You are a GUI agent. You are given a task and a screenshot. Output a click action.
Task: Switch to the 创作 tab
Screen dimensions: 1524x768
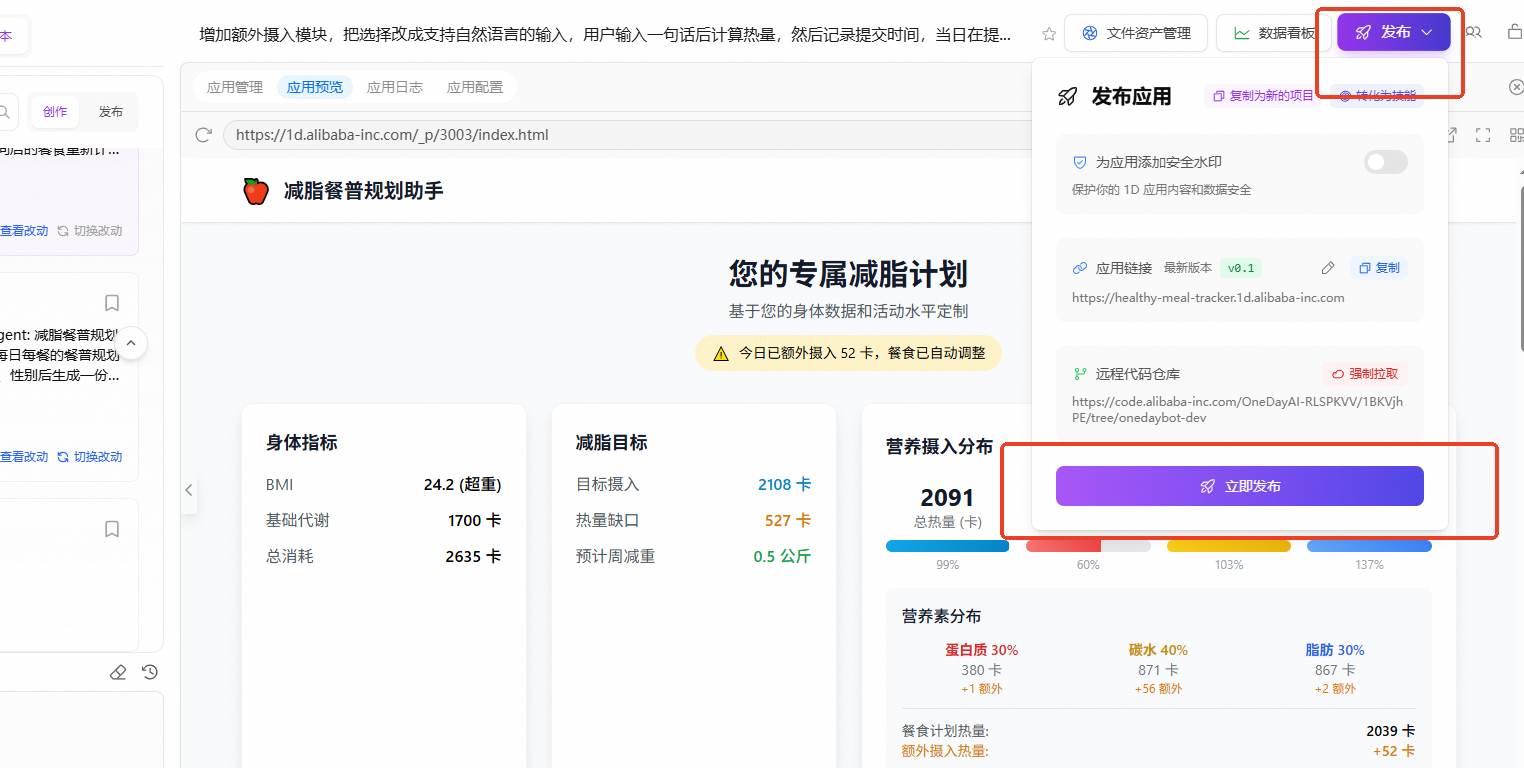click(x=55, y=112)
